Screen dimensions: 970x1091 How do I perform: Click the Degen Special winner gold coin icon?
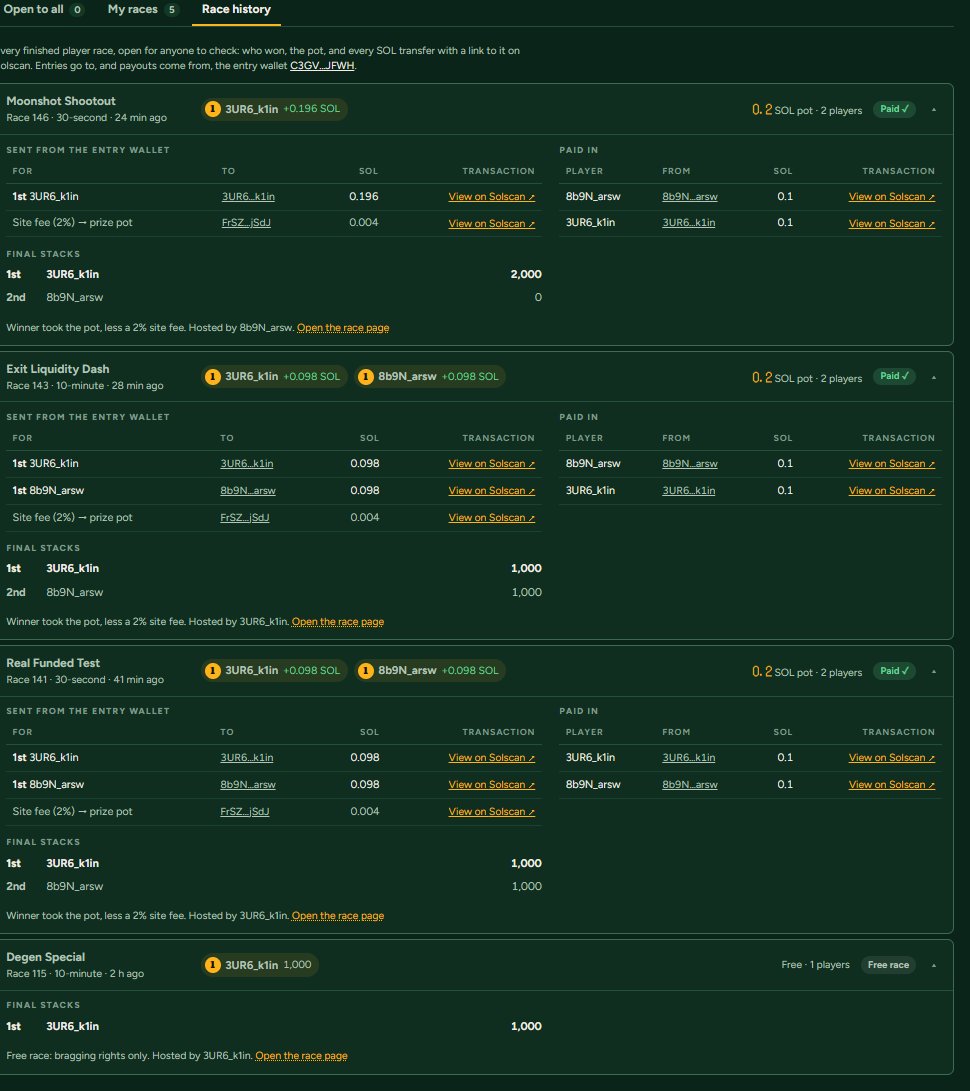pyautogui.click(x=213, y=964)
